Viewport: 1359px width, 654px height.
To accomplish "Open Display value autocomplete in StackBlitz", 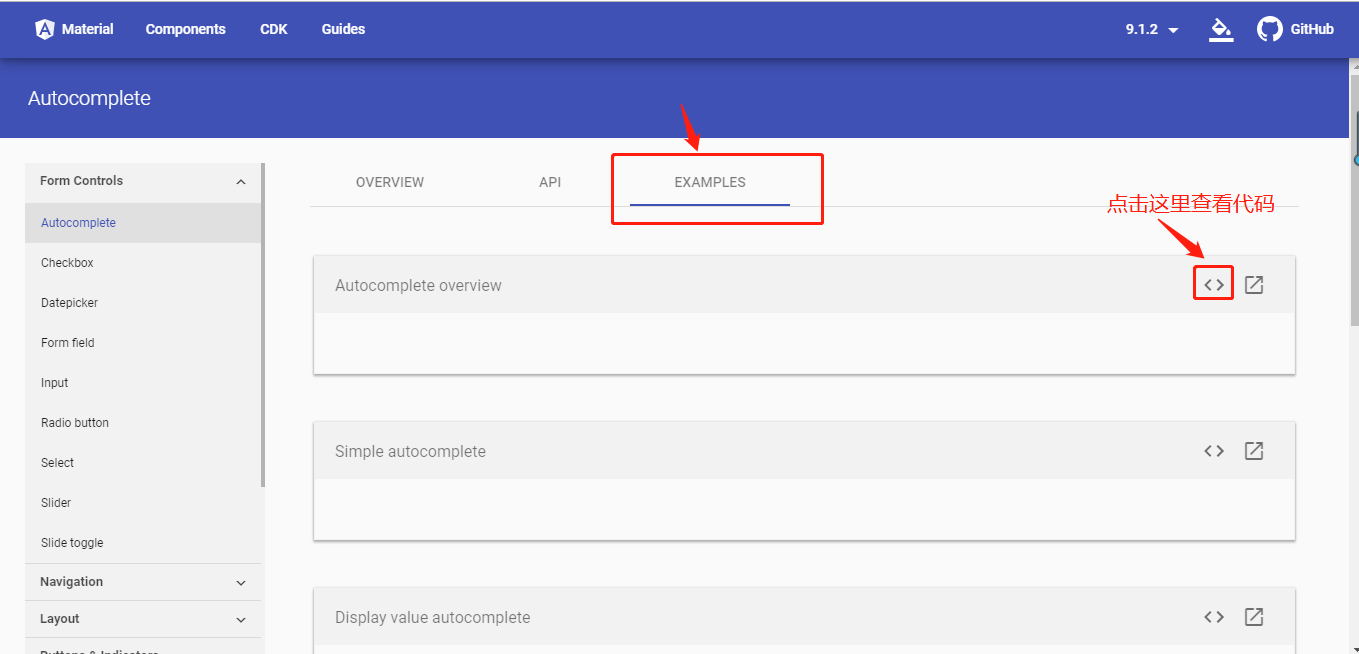I will tap(1253, 616).
